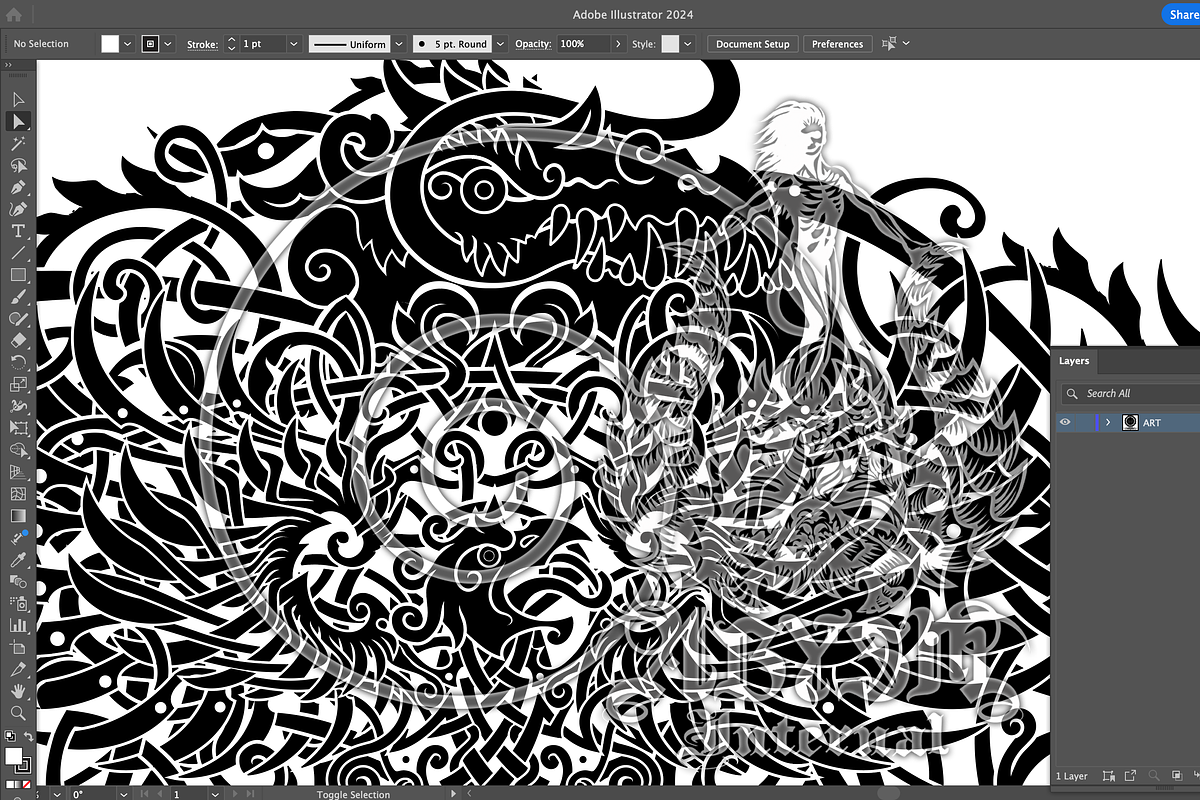
Task: Open the graphic Style dropdown
Action: pos(687,44)
